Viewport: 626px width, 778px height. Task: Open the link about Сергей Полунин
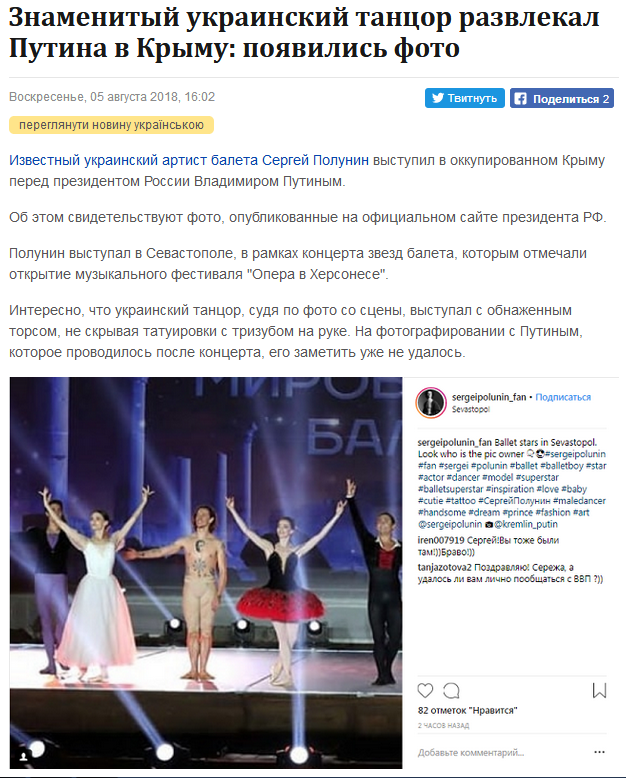(x=189, y=160)
